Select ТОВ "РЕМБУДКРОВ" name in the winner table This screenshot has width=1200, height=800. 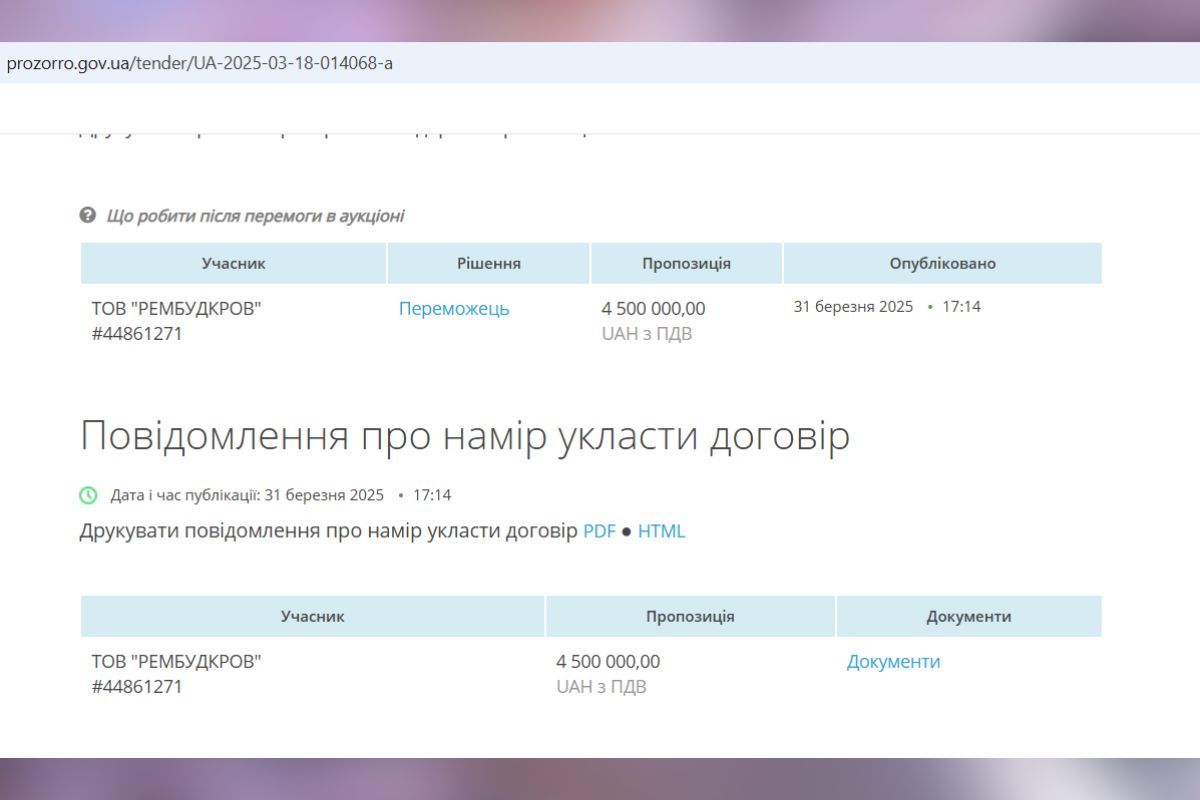click(x=176, y=309)
